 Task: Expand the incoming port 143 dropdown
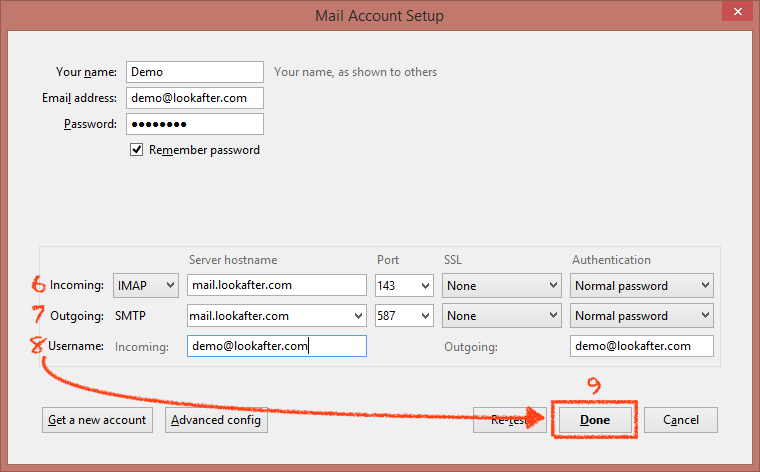click(404, 286)
